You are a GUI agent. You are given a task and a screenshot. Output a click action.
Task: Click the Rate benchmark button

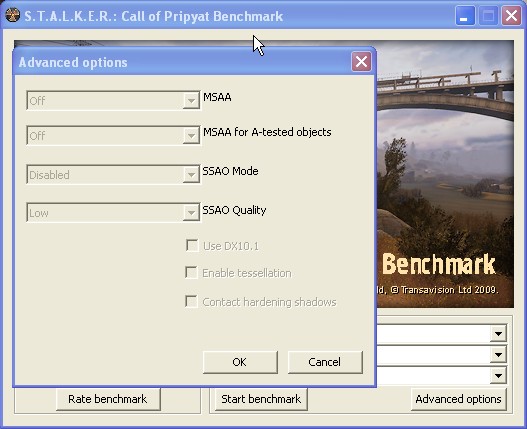[x=108, y=399]
